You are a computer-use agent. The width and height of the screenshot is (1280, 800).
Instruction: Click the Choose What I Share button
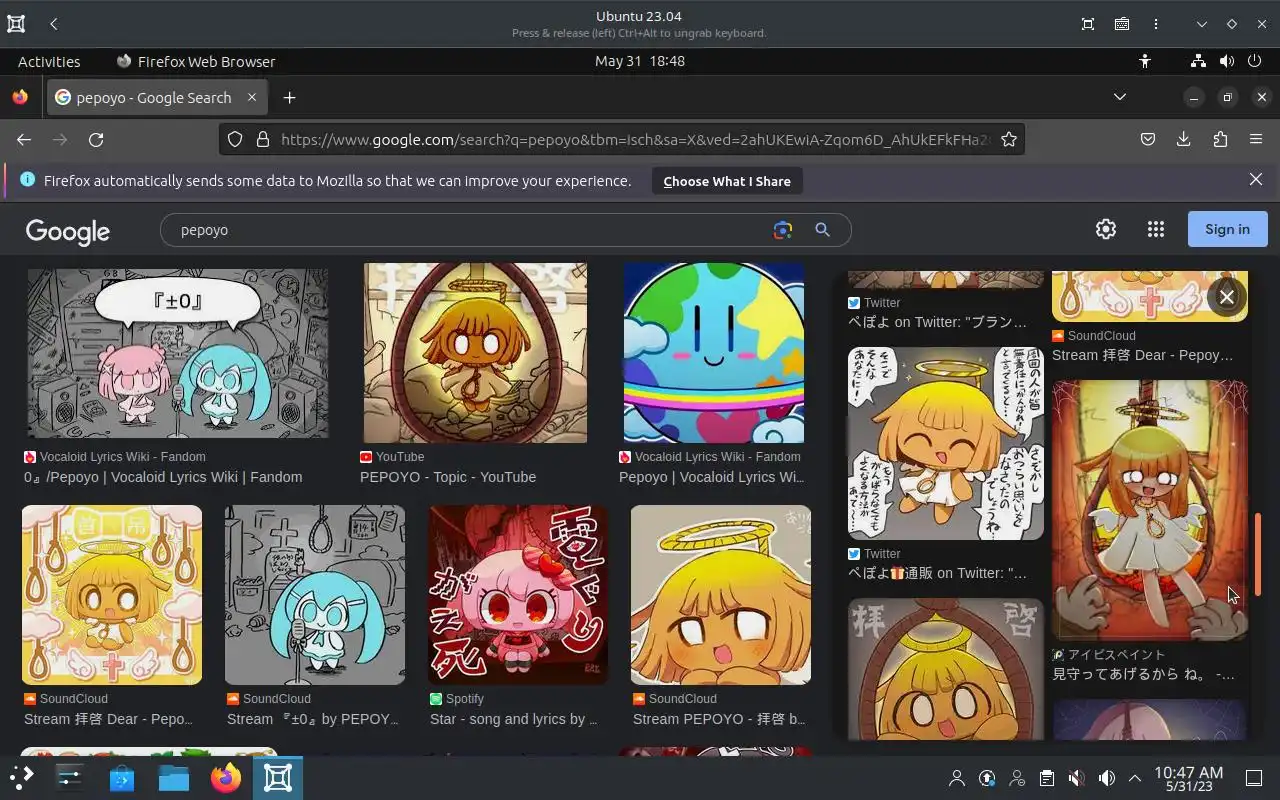tap(727, 181)
